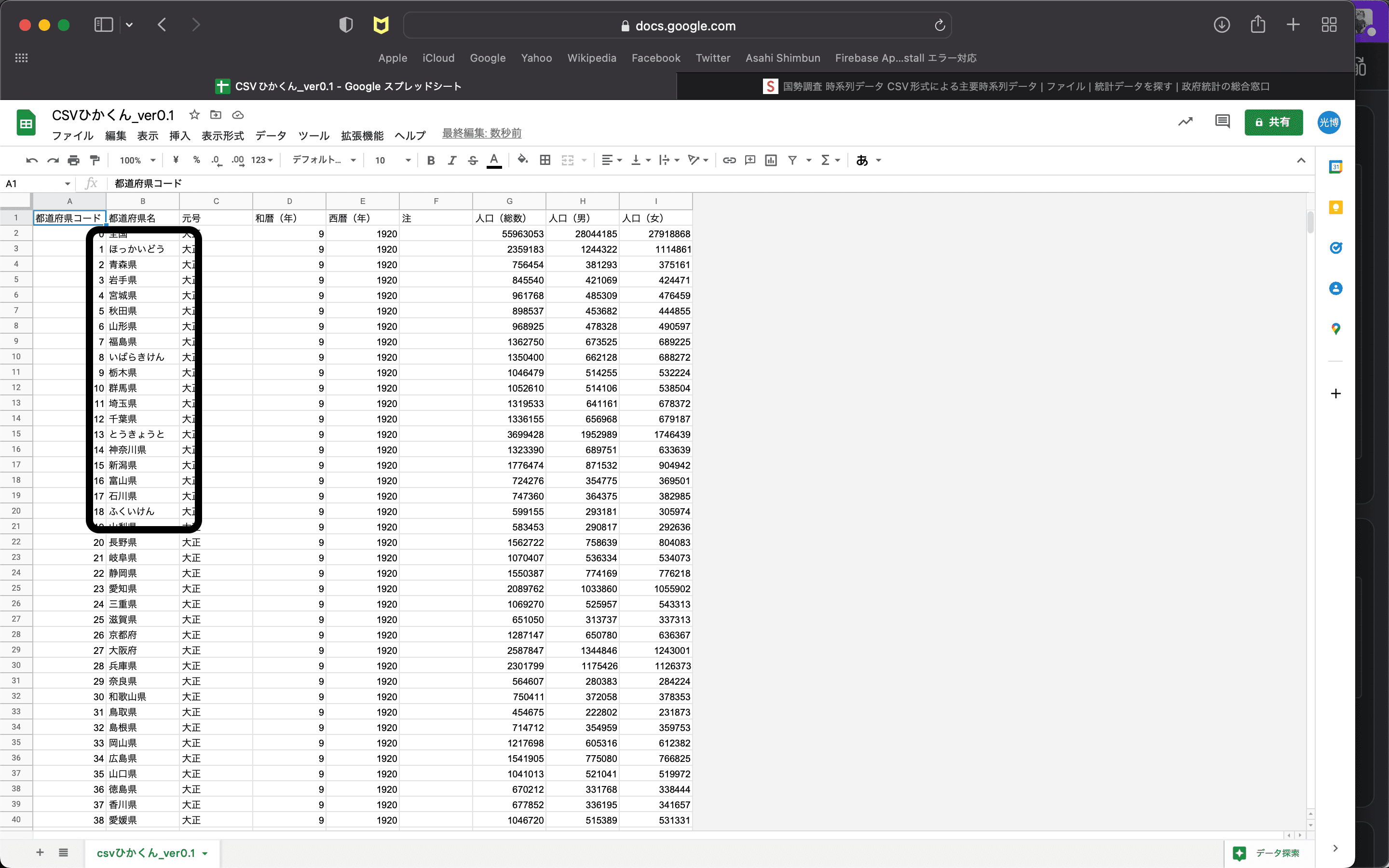Screen dimensions: 1389x868
Task: Open the comment history icon
Action: (x=1222, y=122)
